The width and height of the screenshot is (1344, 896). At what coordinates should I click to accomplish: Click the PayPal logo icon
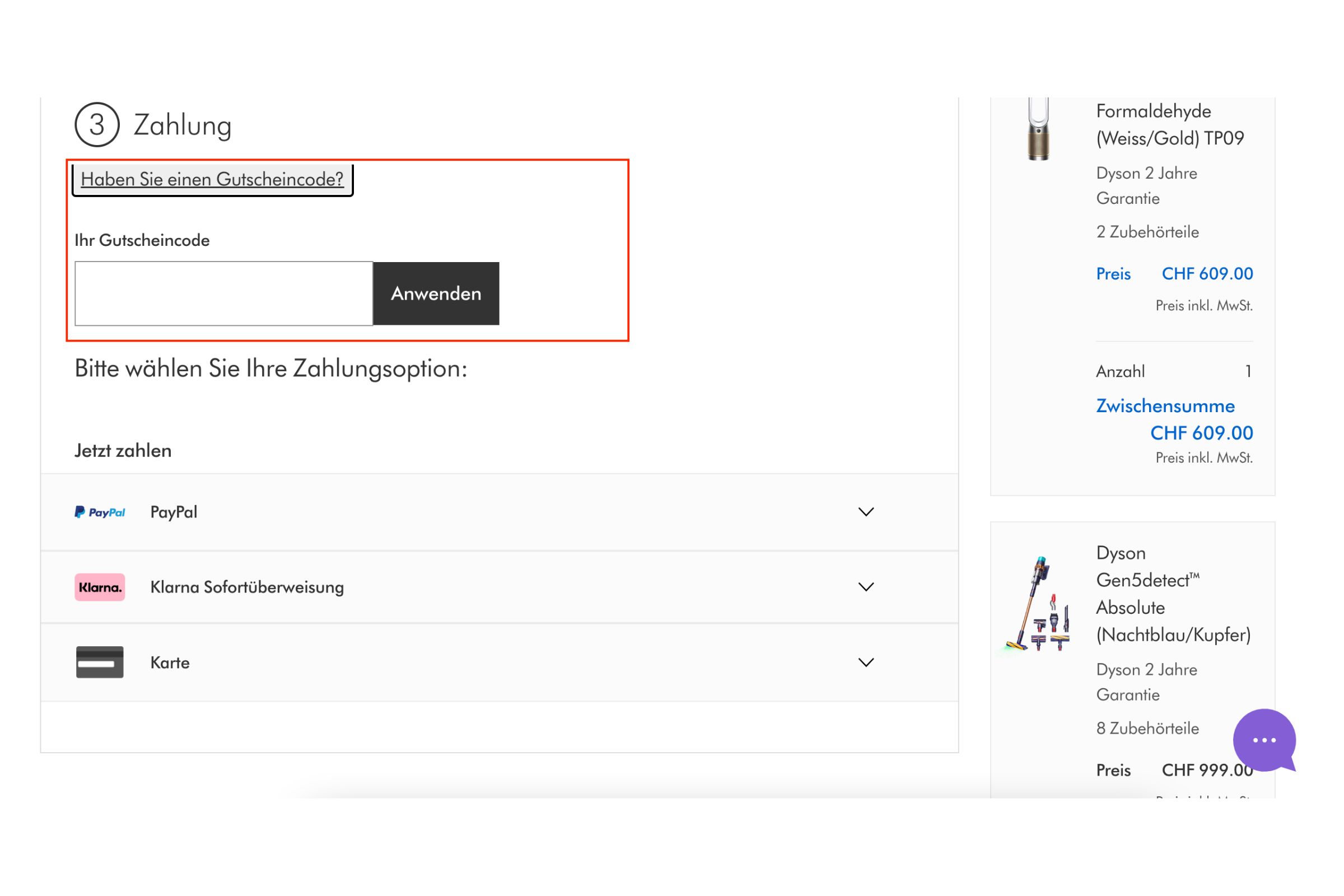100,512
